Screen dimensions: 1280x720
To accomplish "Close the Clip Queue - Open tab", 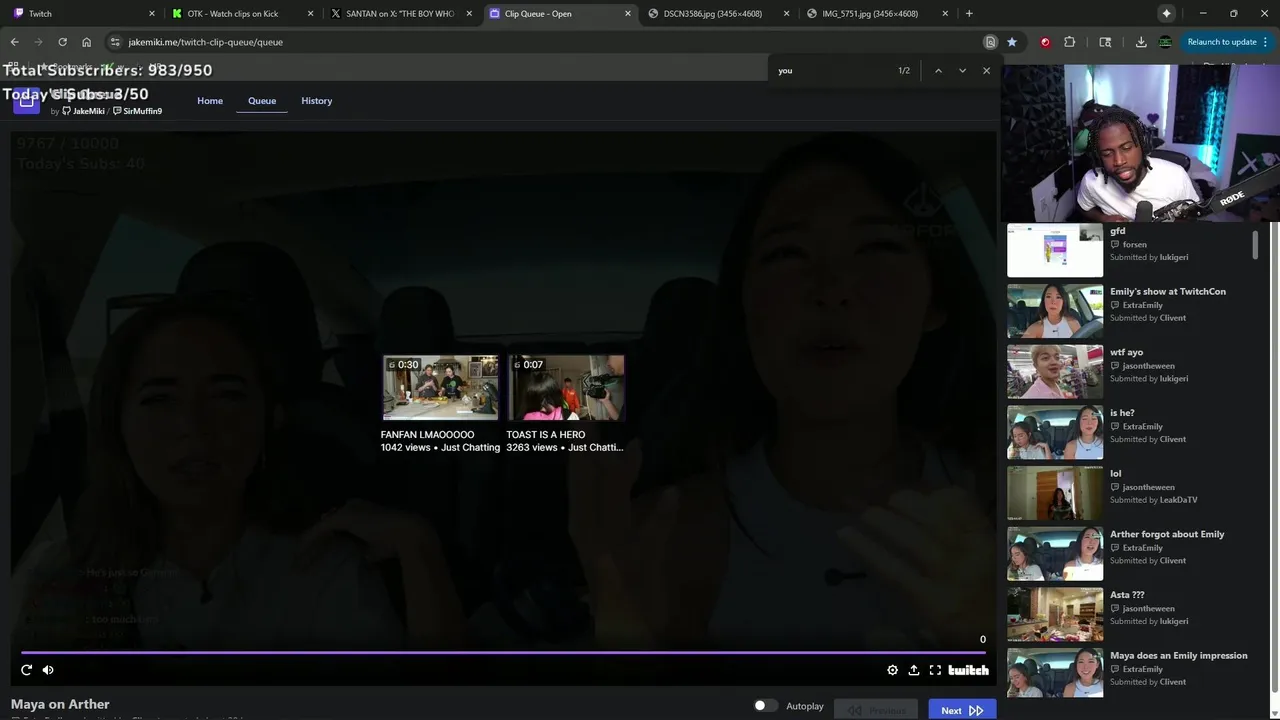I will pos(628,14).
